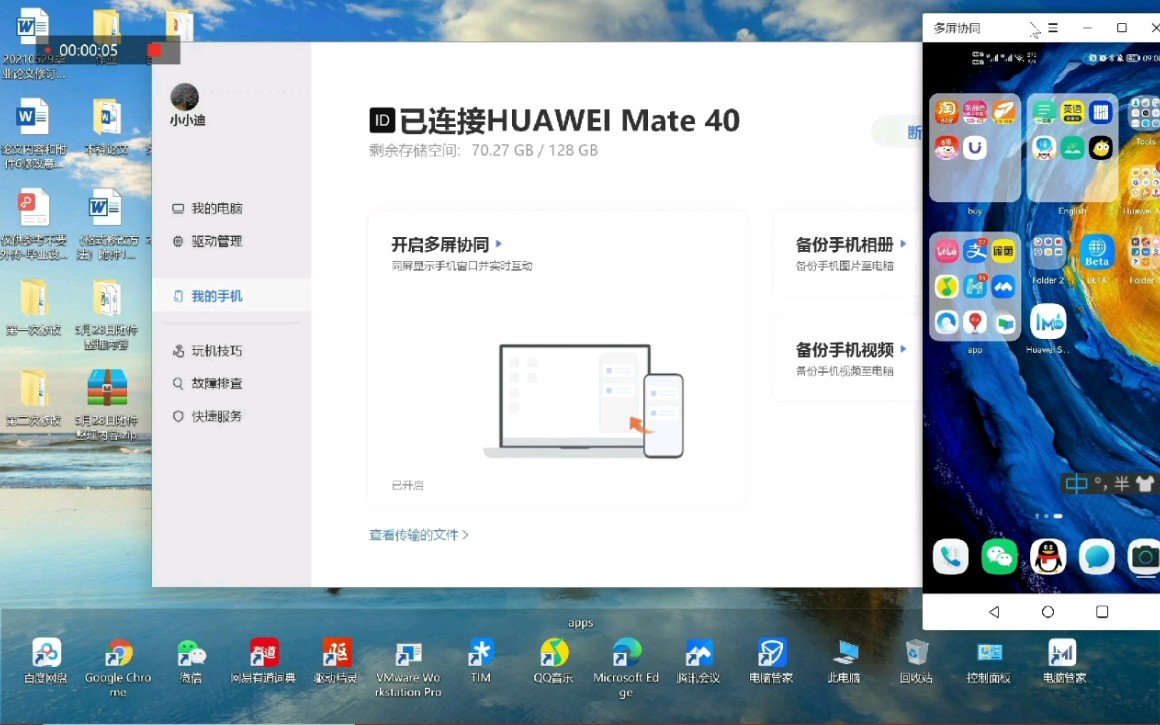
Task: Open the English folder on the phone
Action: pos(1072,147)
